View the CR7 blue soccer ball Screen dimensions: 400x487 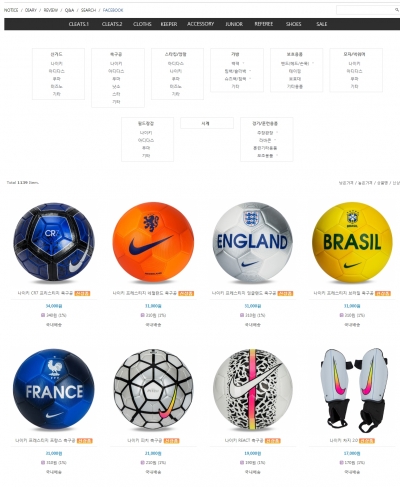[54, 242]
